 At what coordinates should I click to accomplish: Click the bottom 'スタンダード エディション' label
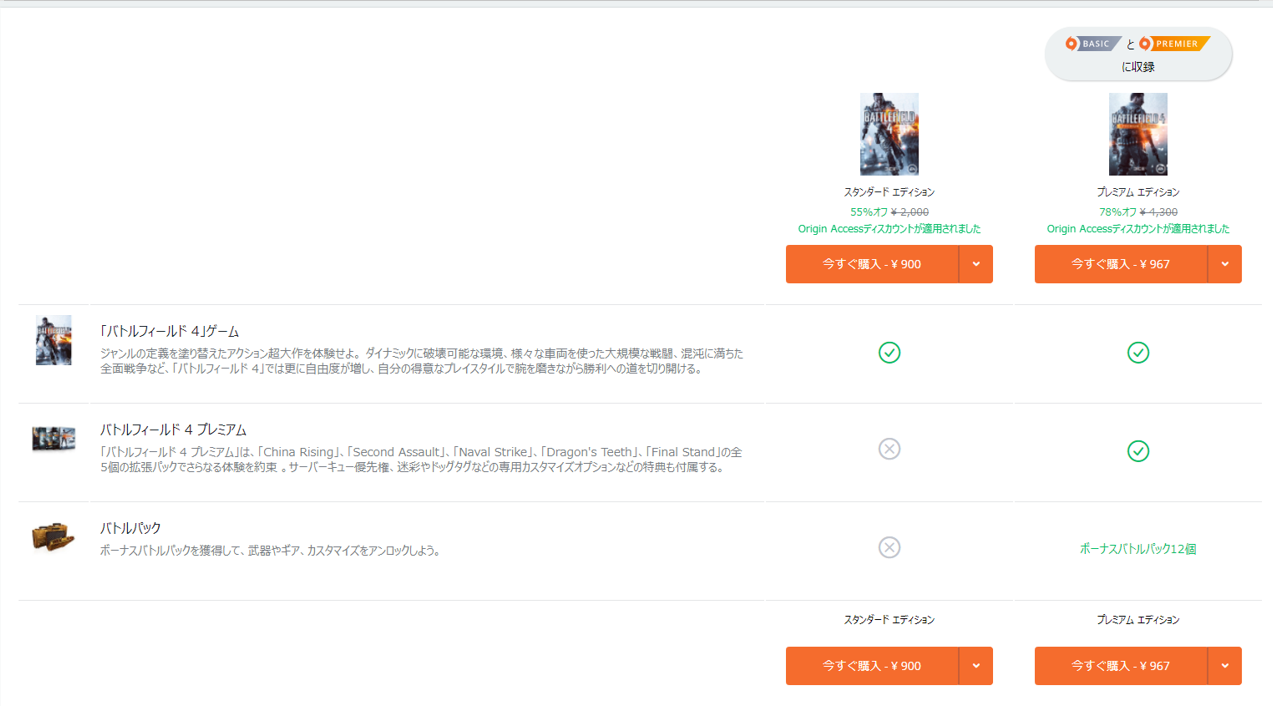click(889, 620)
